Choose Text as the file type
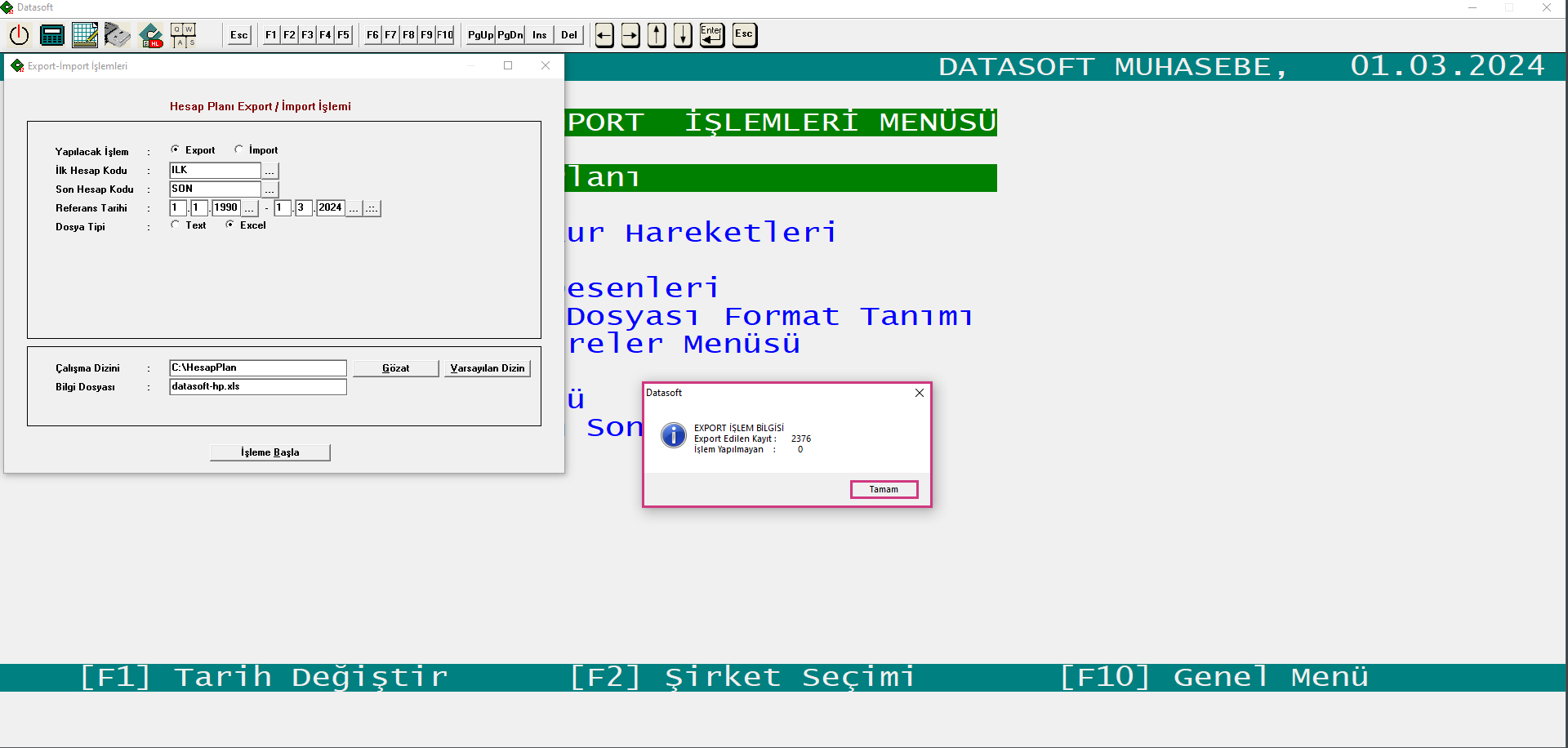The image size is (1568, 748). (176, 225)
